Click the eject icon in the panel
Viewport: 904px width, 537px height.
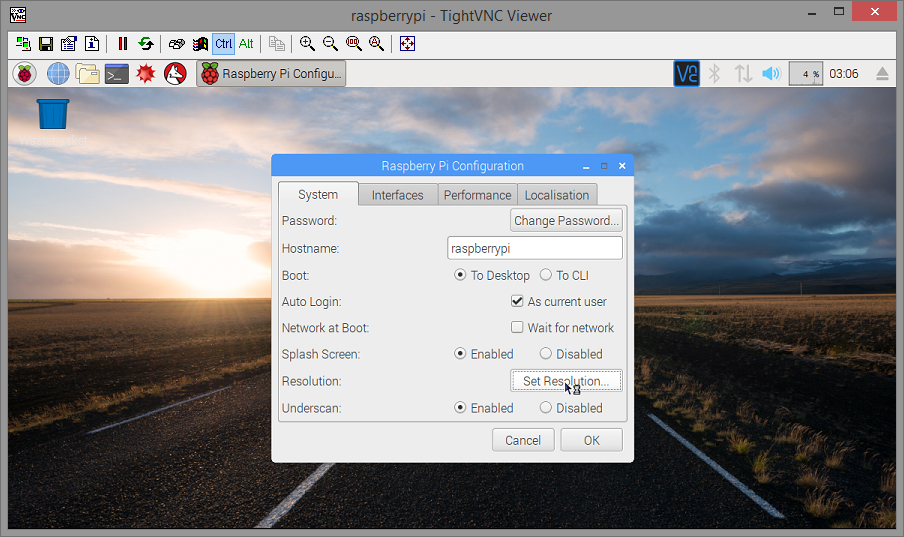pyautogui.click(x=882, y=74)
